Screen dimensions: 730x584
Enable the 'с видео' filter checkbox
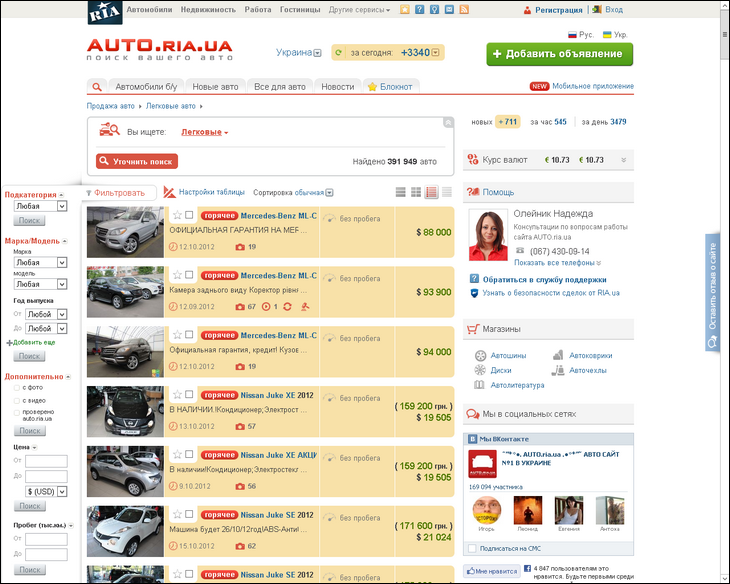click(x=17, y=401)
